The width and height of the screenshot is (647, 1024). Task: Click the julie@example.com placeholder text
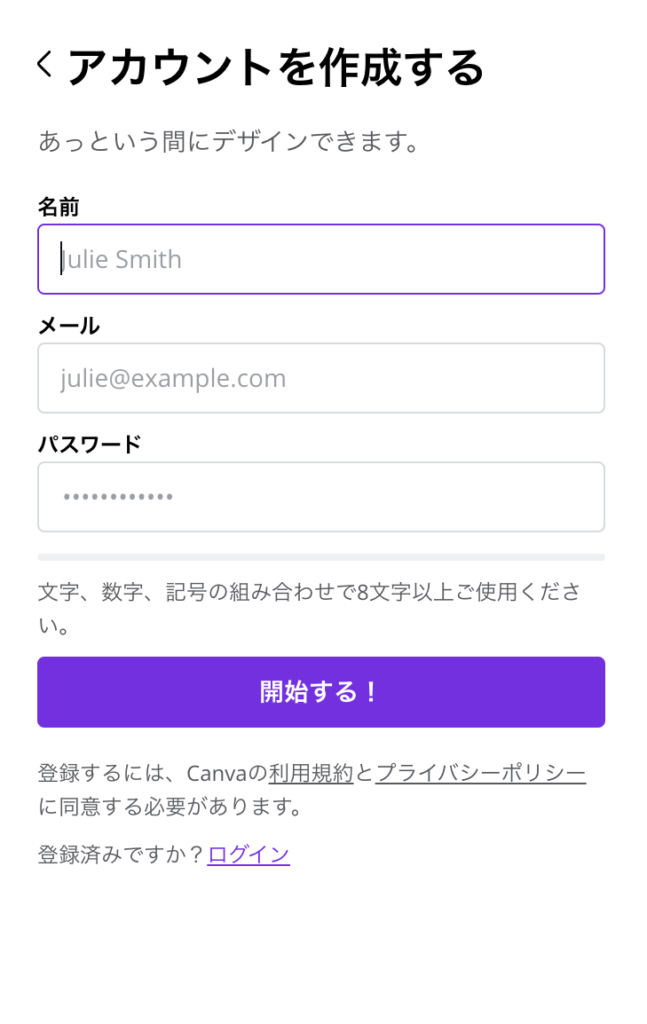point(173,379)
